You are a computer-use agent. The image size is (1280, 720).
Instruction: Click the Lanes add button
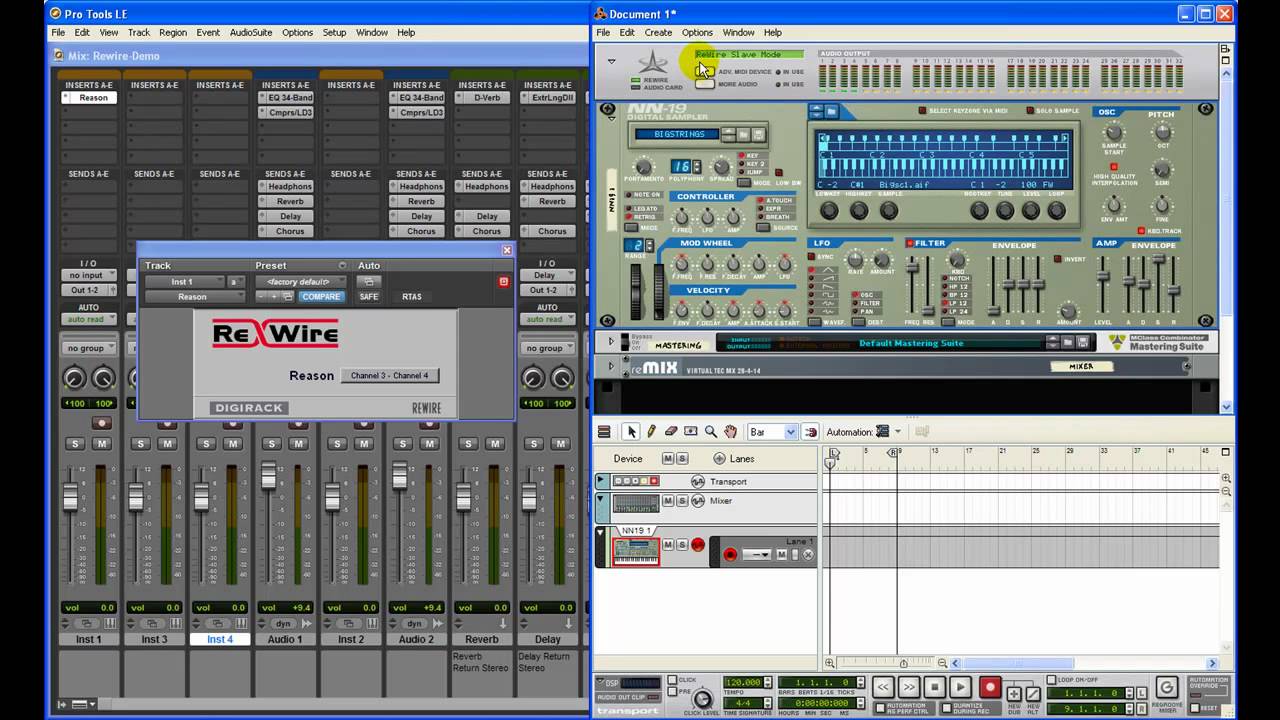(x=720, y=458)
